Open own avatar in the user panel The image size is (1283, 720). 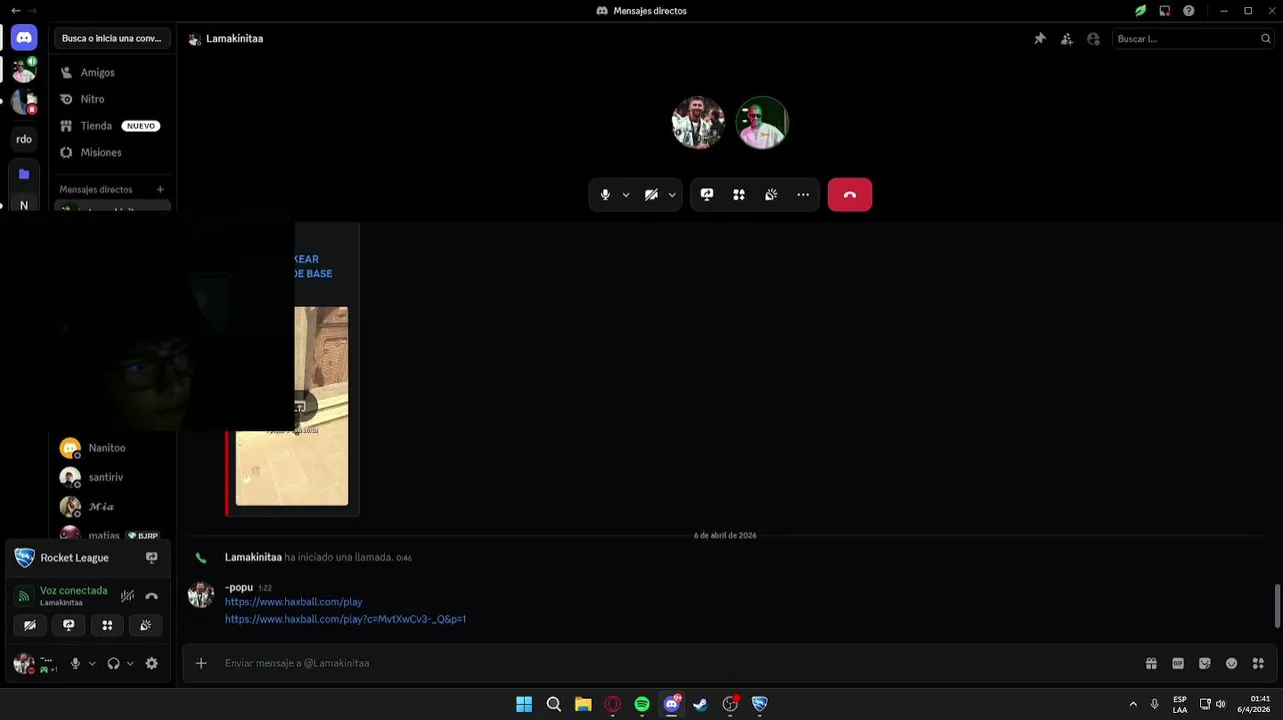point(23,664)
